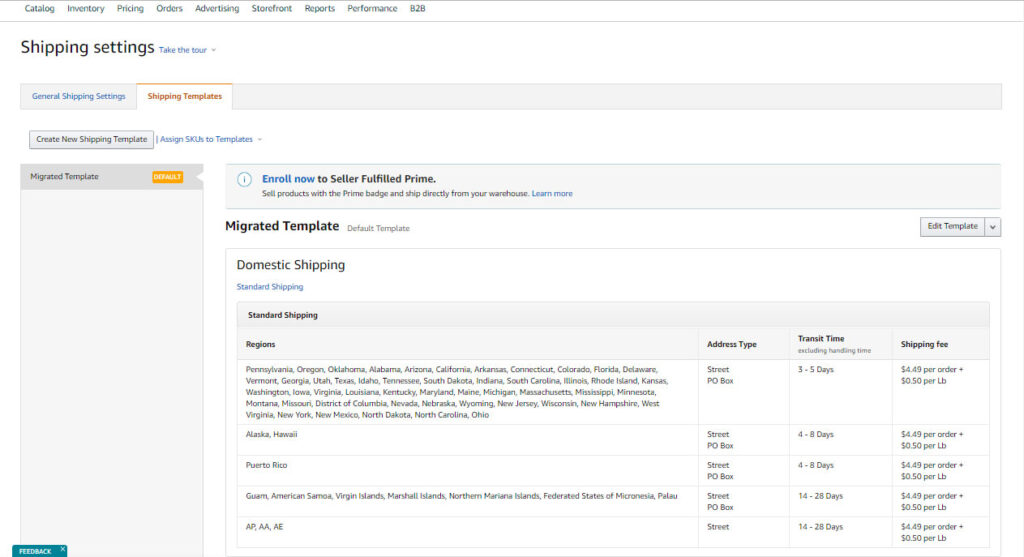Open the Learn more link
The height and width of the screenshot is (557, 1024).
coord(552,194)
